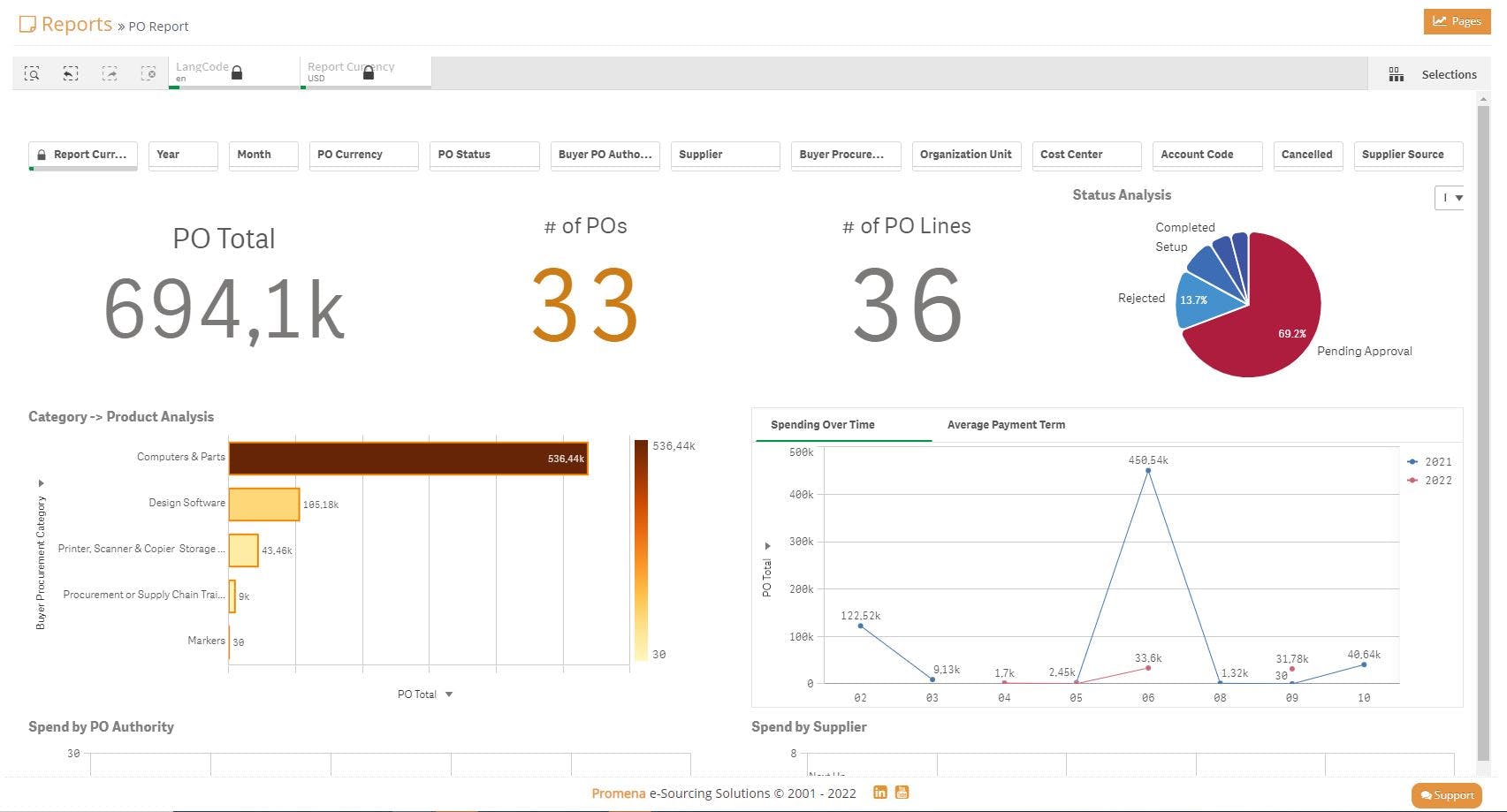Viewport: 1507px width, 812px height.
Task: Open the Supplier filter
Action: (726, 155)
